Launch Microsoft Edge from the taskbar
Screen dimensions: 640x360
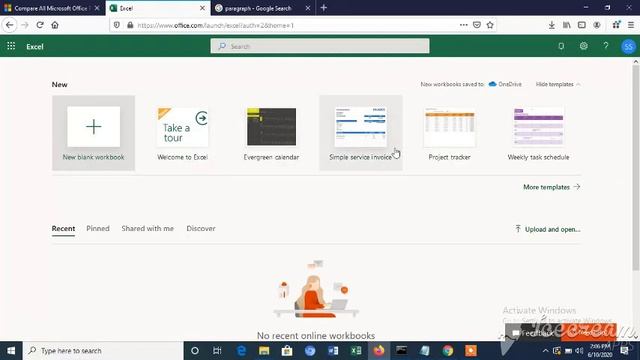(x=241, y=351)
